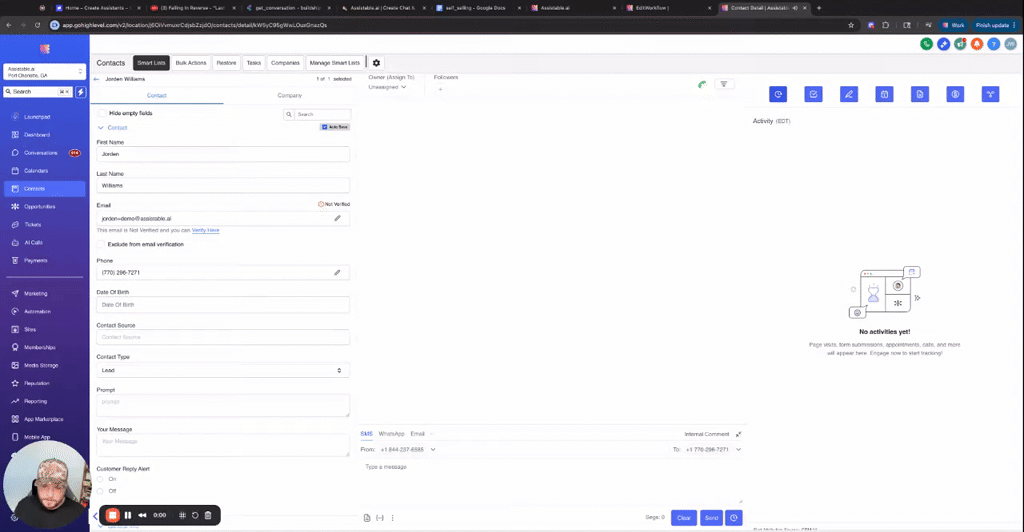The width and height of the screenshot is (1024, 532).
Task: Click the Date Of Birth field
Action: pos(223,305)
